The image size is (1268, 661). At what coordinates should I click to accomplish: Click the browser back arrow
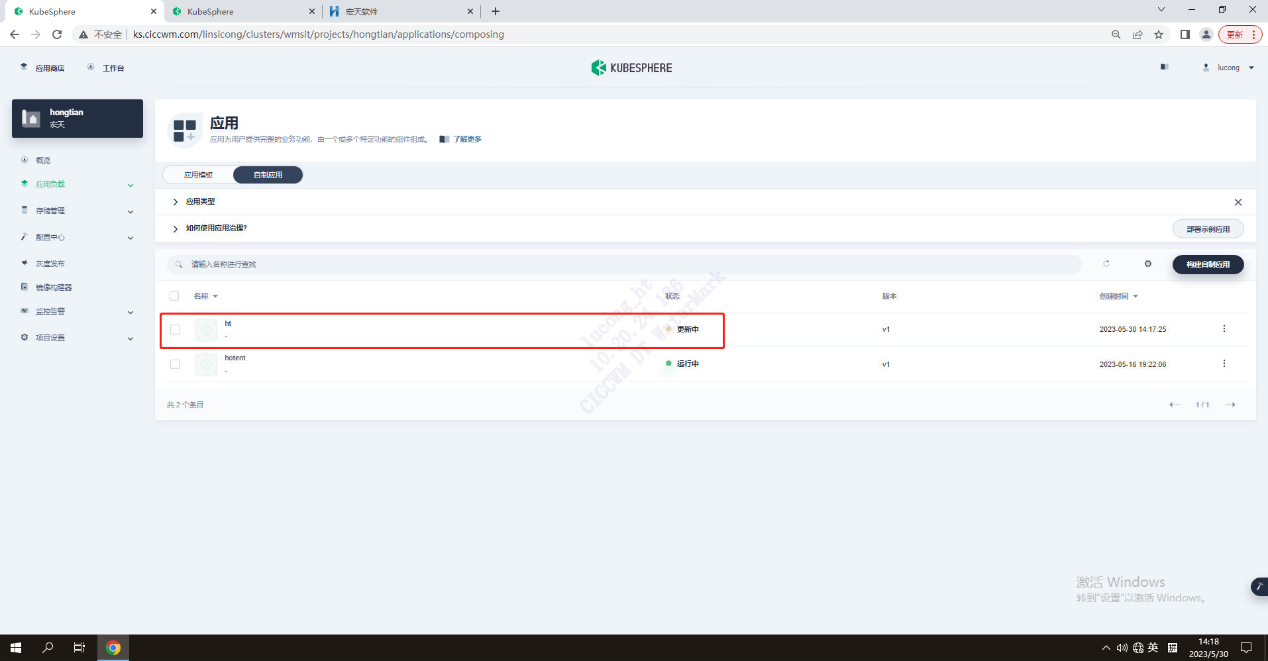coord(14,34)
